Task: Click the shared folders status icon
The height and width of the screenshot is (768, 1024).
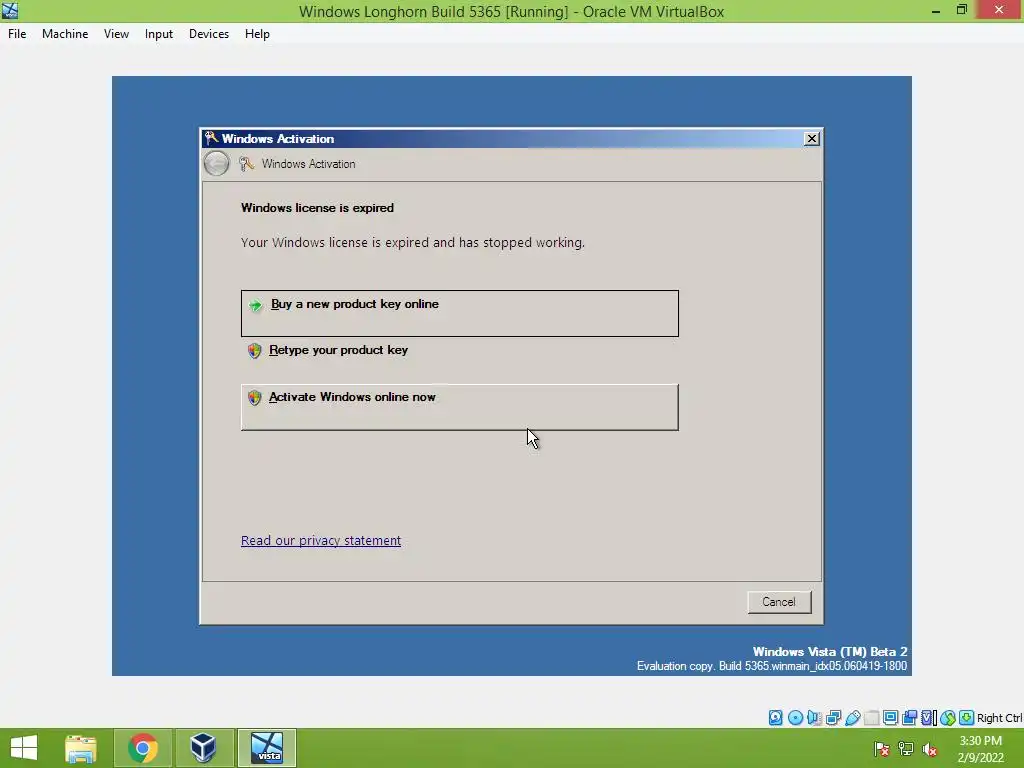Action: click(x=871, y=718)
